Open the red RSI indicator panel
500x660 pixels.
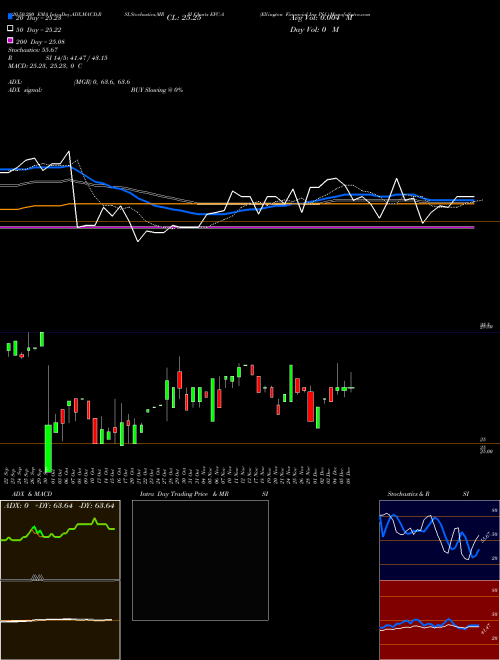pos(439,620)
